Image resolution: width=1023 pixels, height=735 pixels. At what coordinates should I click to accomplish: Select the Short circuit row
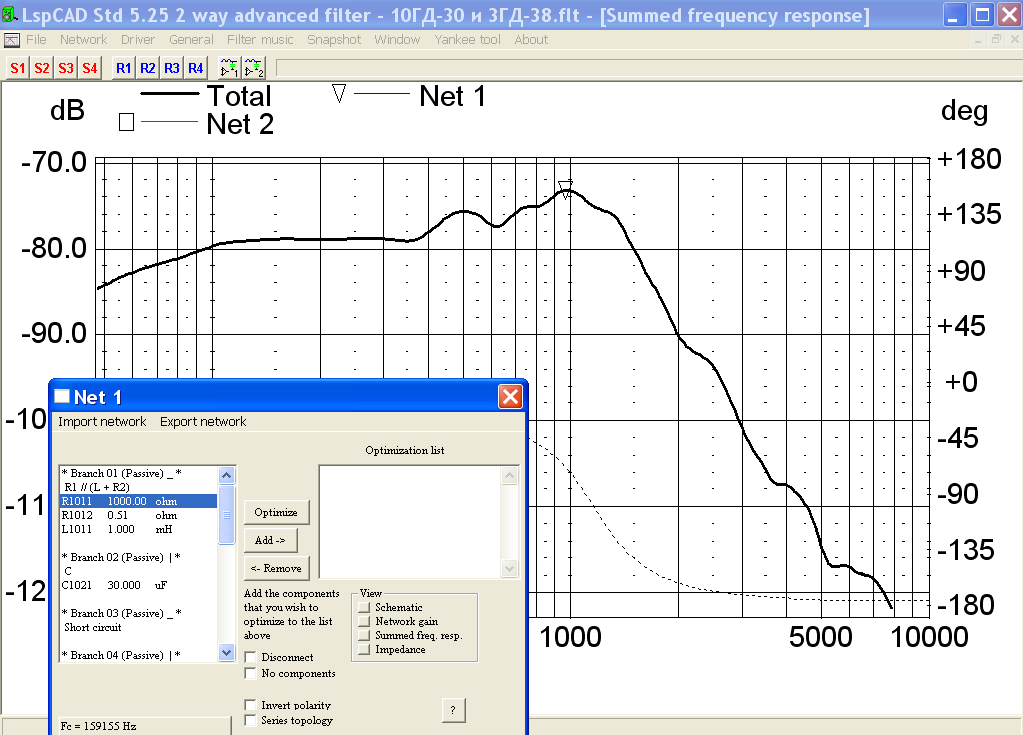[x=138, y=627]
